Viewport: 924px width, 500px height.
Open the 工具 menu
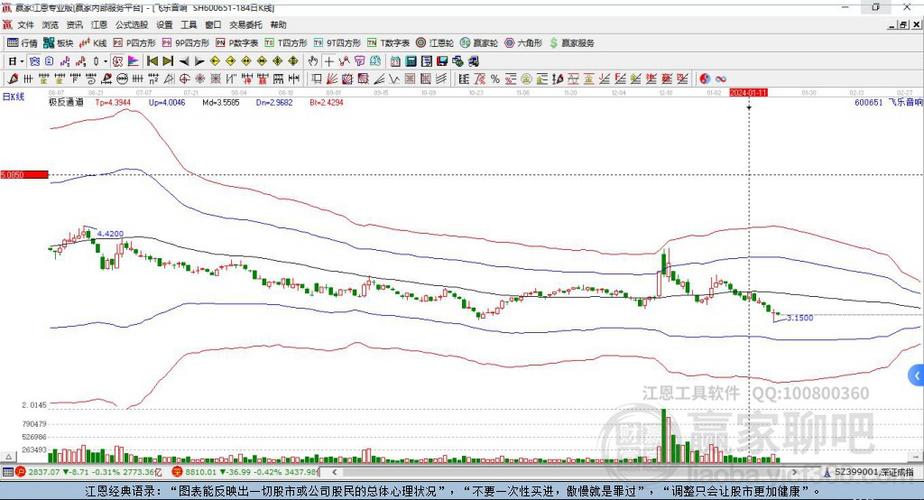(189, 25)
